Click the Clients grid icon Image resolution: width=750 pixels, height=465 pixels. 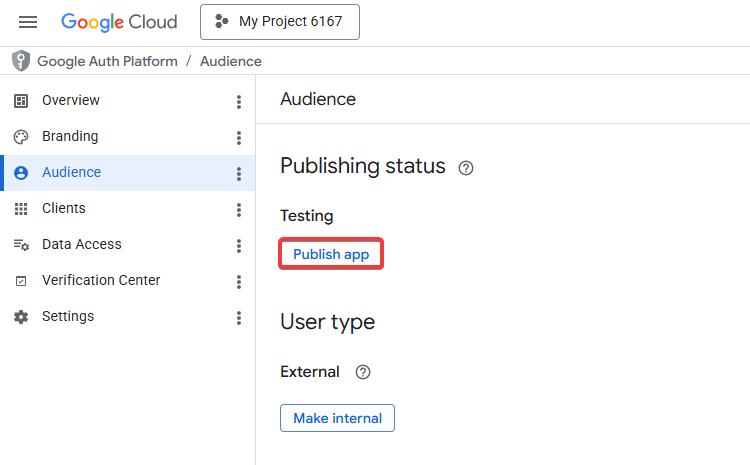pyautogui.click(x=21, y=209)
